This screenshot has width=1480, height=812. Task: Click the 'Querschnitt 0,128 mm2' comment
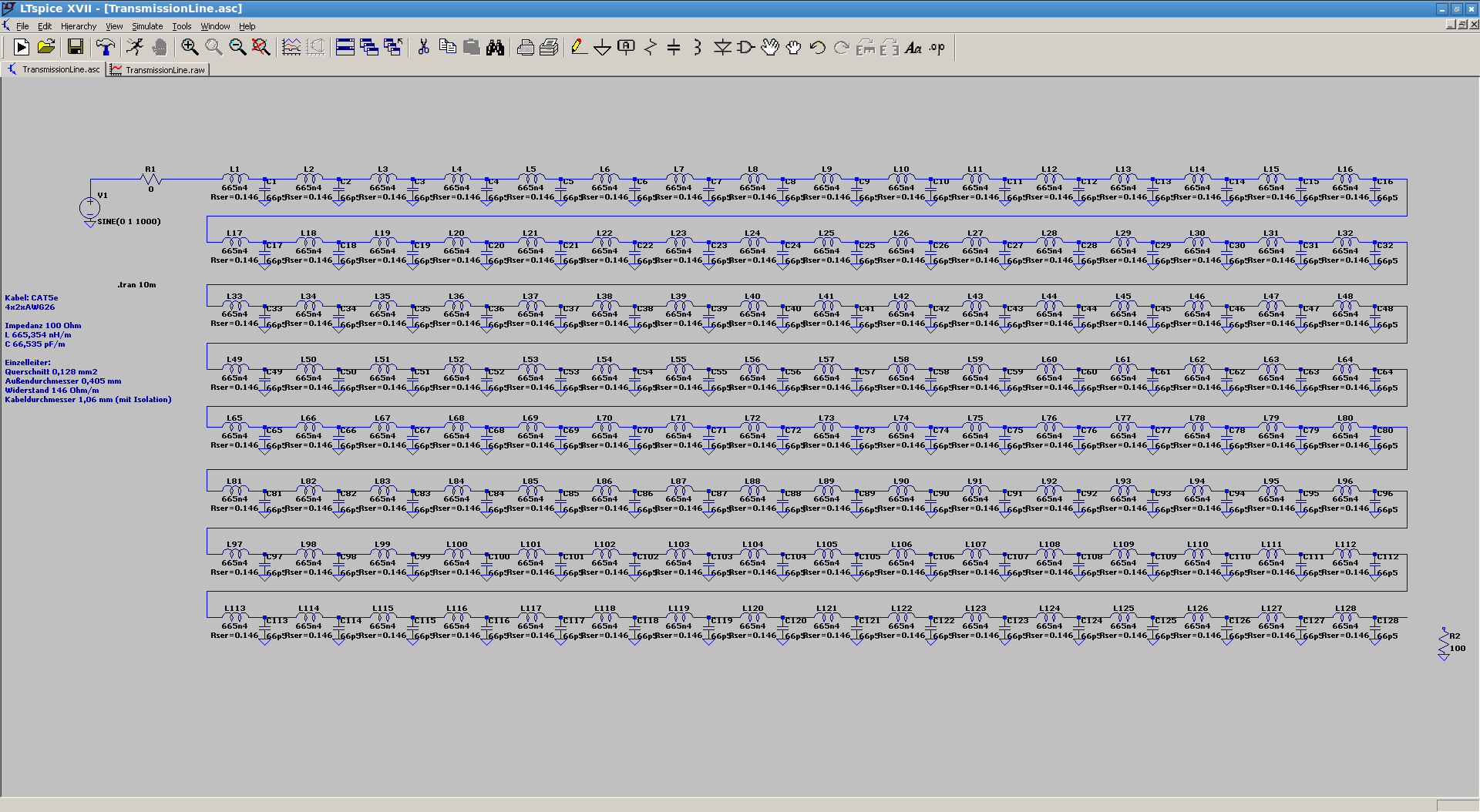click(x=51, y=371)
